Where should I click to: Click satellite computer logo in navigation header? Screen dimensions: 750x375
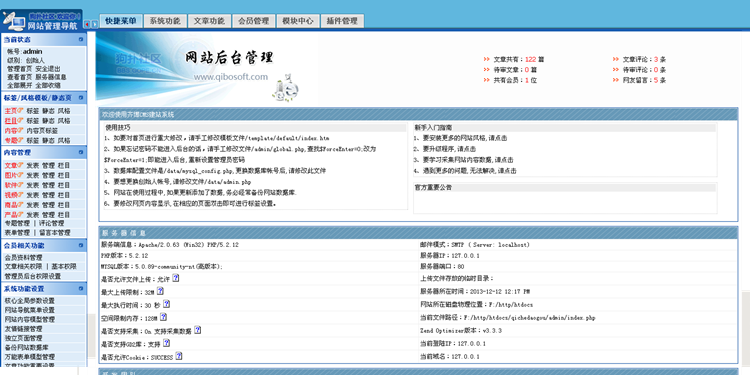[x=13, y=21]
